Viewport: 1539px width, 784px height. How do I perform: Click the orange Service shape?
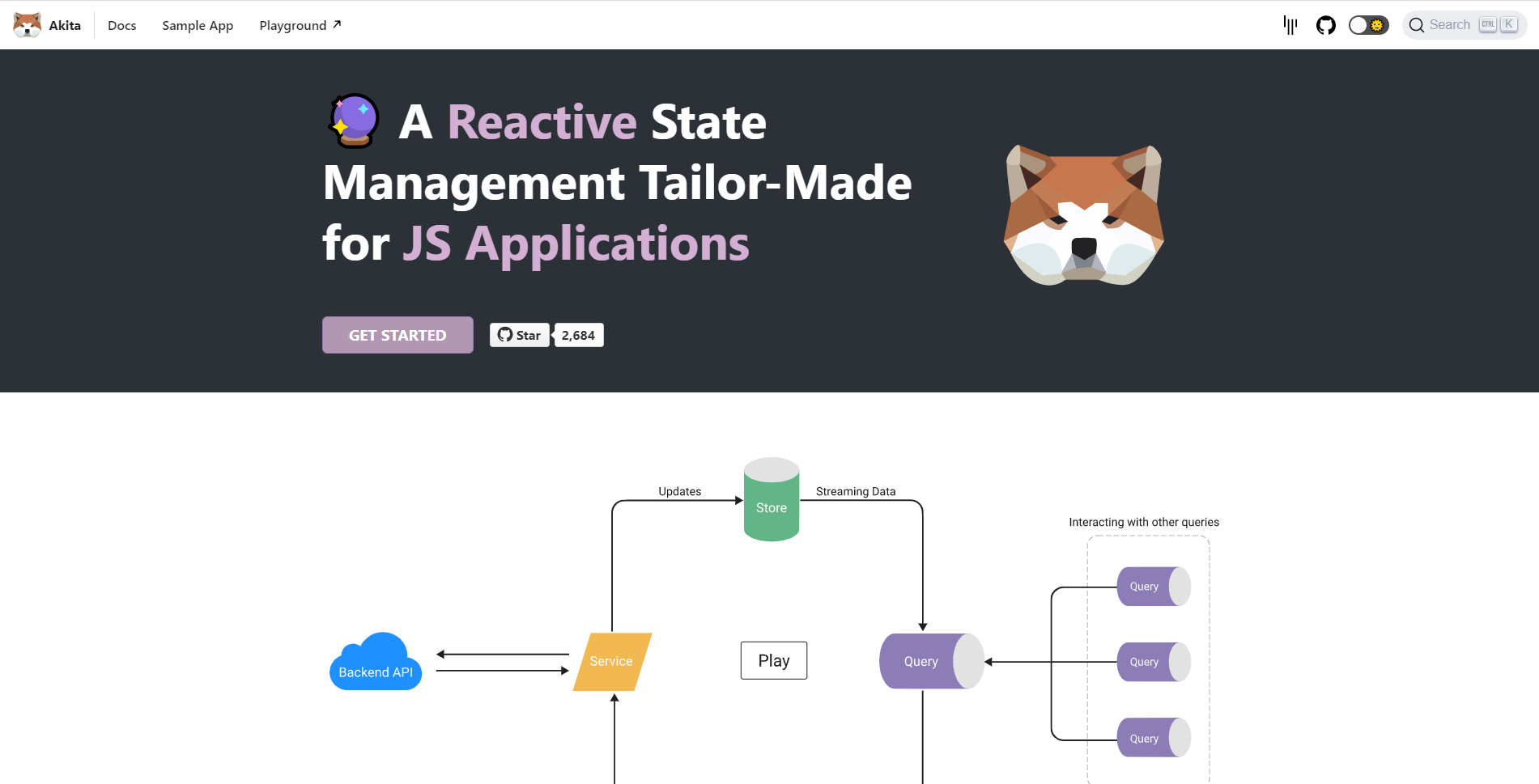(611, 661)
